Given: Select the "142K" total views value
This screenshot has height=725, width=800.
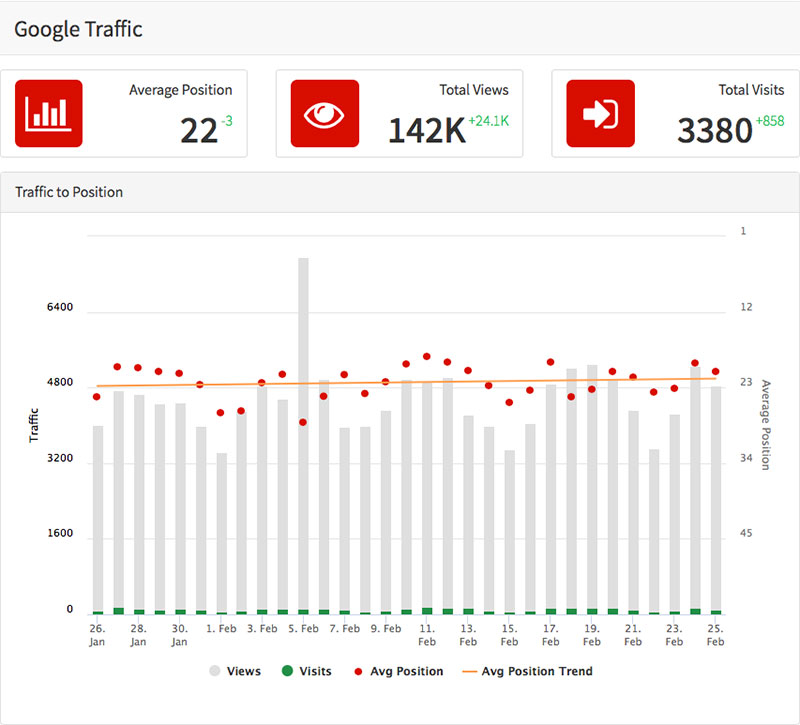Looking at the screenshot, I should click(427, 131).
